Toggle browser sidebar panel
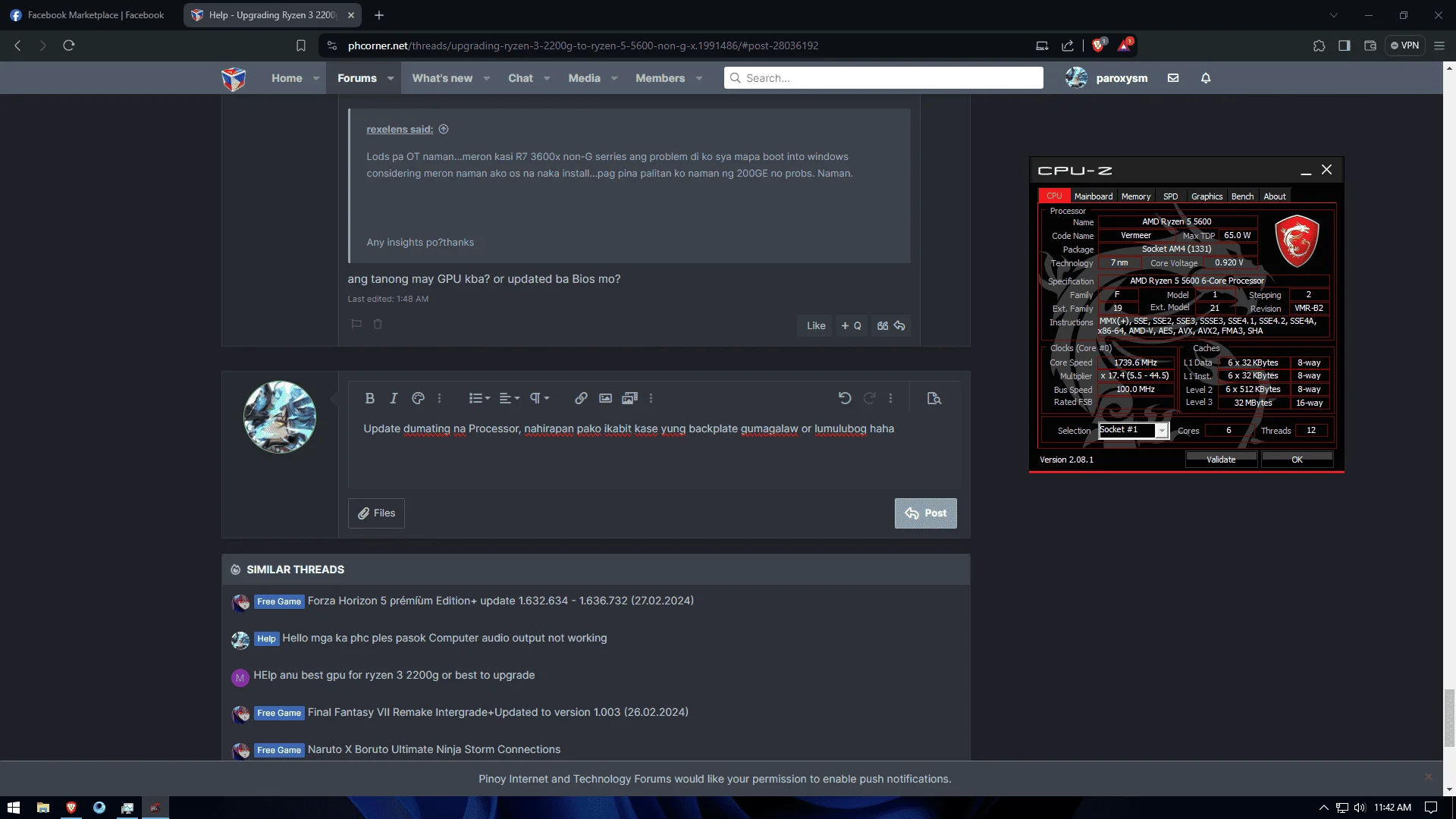This screenshot has width=1456, height=819. tap(1345, 45)
